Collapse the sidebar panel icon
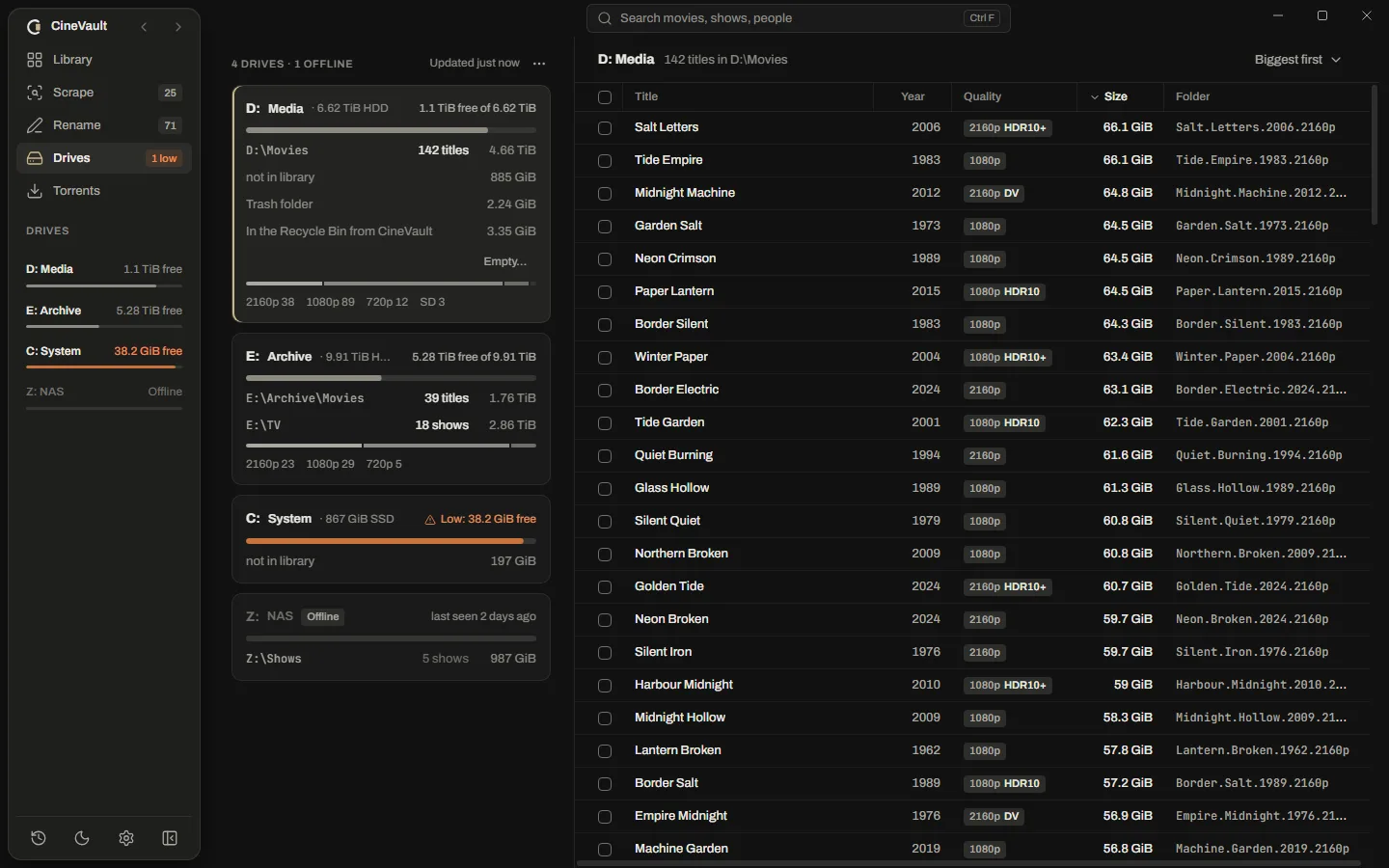The image size is (1389, 868). pyautogui.click(x=170, y=838)
